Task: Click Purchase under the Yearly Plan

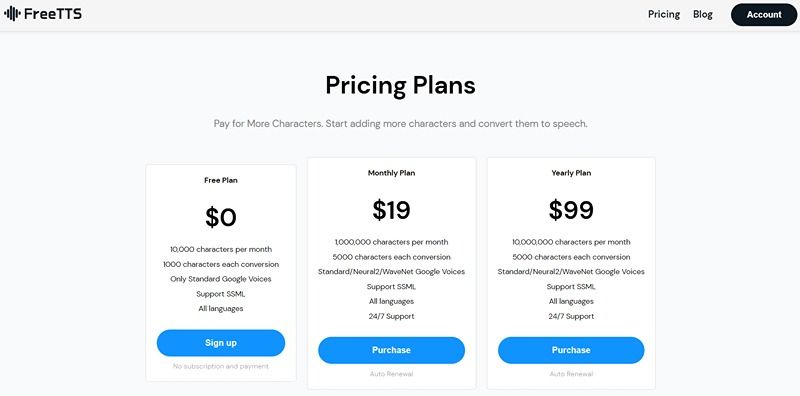Action: pyautogui.click(x=571, y=350)
